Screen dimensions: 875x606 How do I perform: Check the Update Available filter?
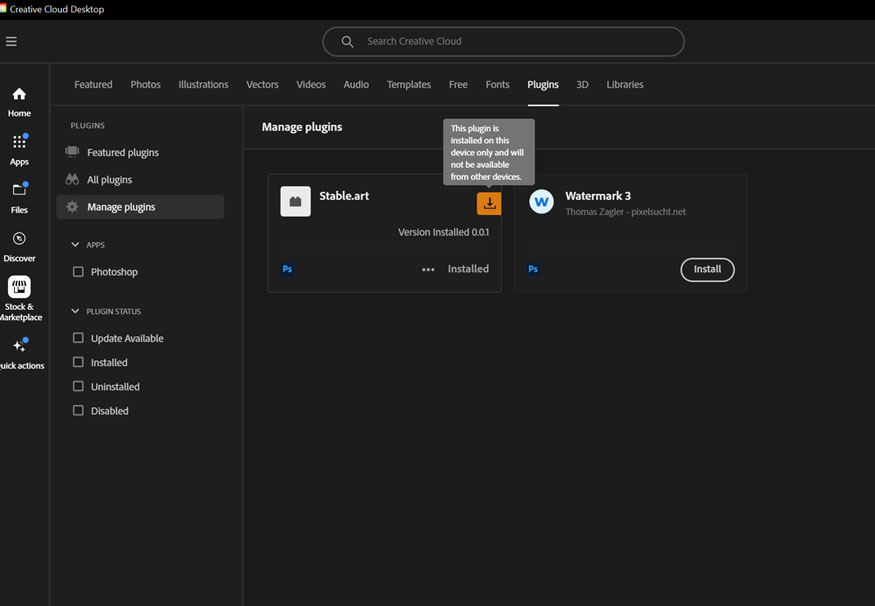point(78,338)
